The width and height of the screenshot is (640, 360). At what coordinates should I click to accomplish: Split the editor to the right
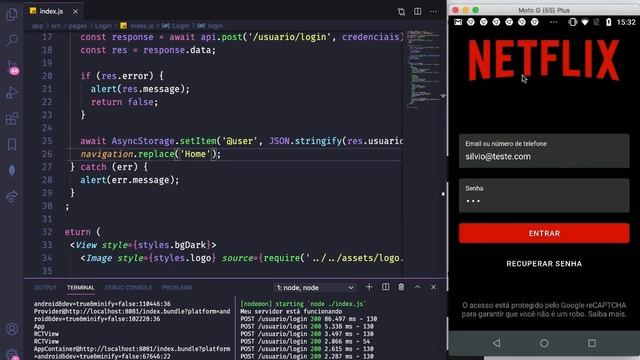click(x=418, y=11)
